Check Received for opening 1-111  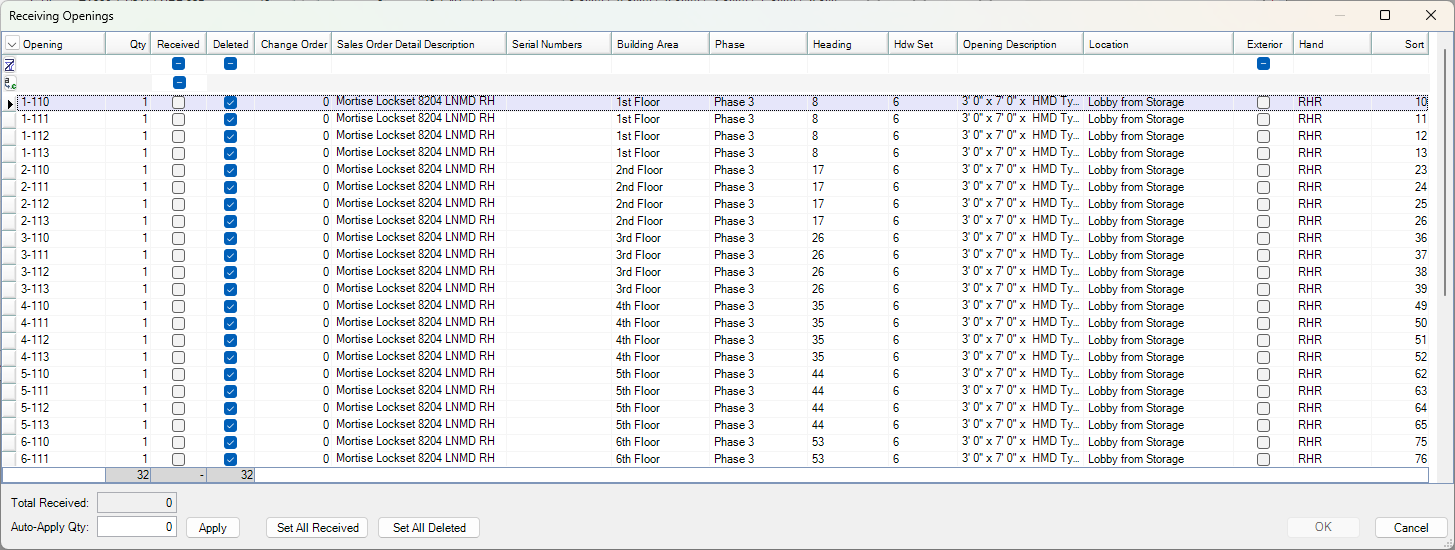tap(178, 119)
